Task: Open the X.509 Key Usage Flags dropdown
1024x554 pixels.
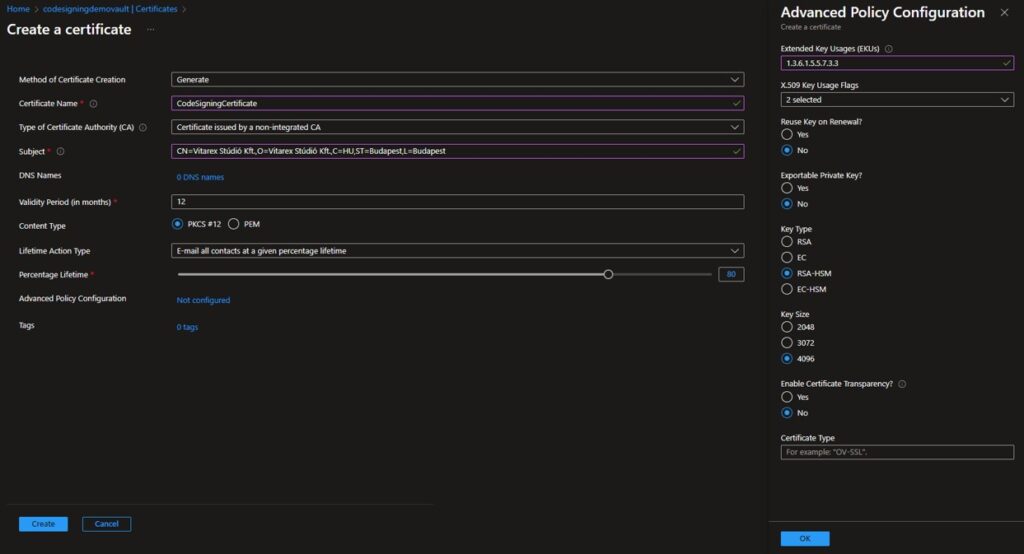Action: pos(897,100)
